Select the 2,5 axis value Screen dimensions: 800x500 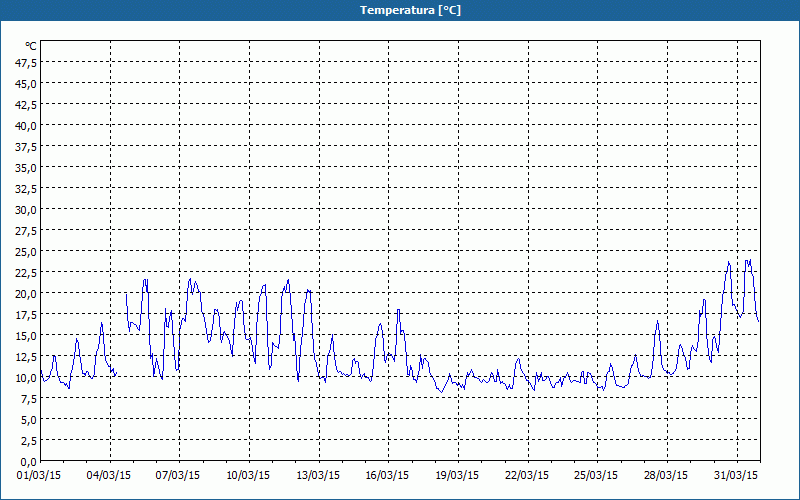click(x=29, y=441)
